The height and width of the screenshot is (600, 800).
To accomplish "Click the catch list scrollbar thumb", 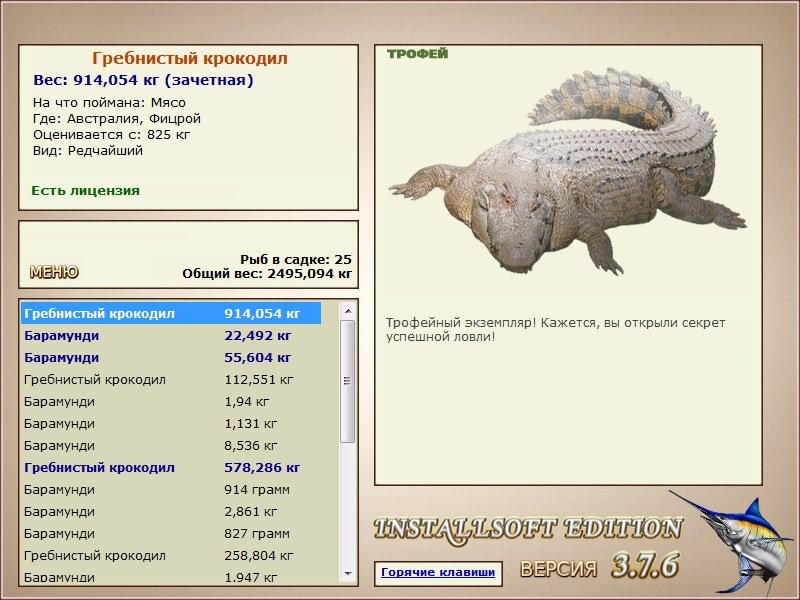I will click(348, 381).
